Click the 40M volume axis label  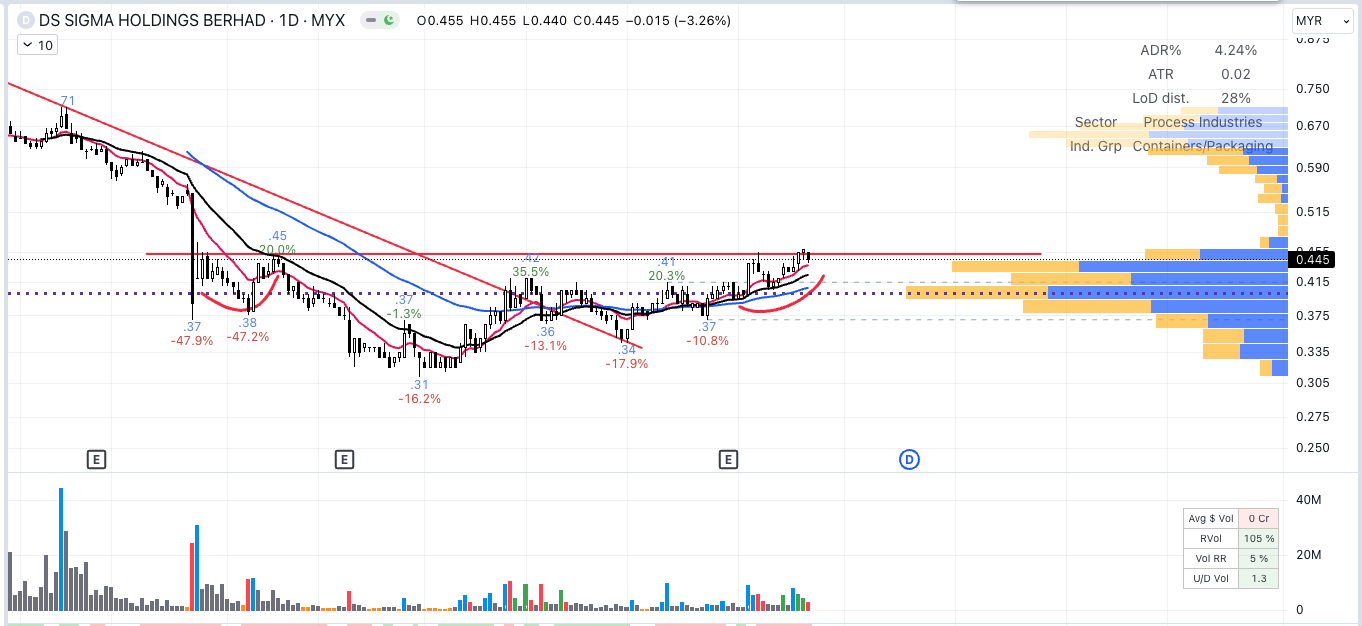coord(1310,499)
